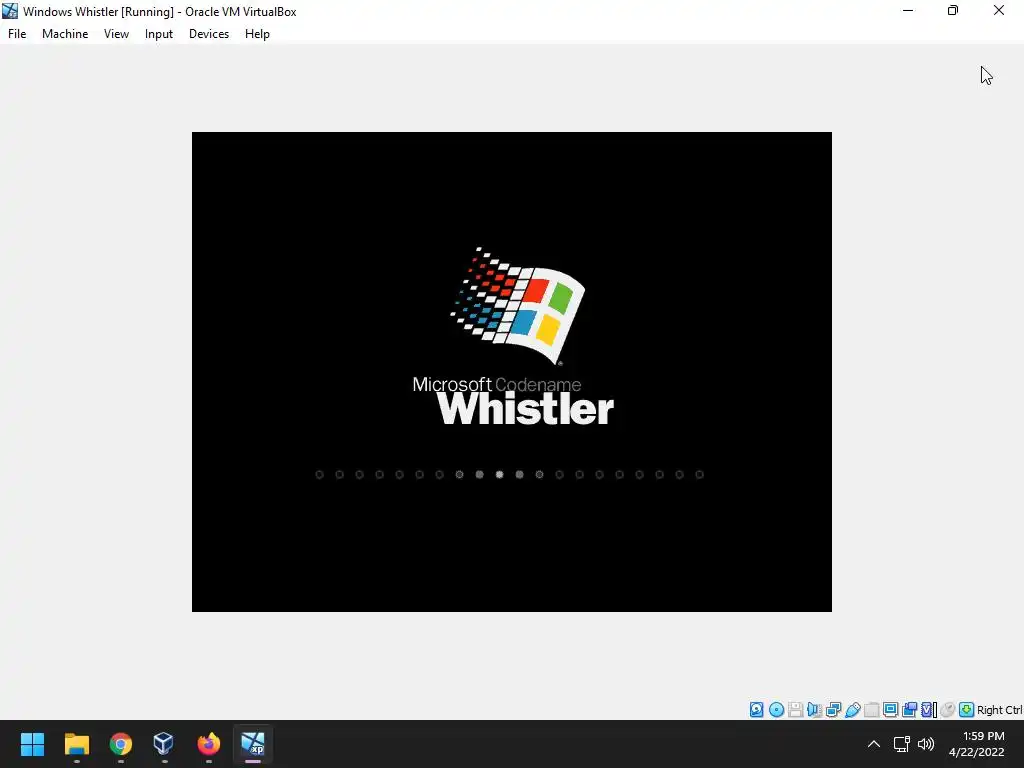Open the network tray icon

click(x=902, y=744)
